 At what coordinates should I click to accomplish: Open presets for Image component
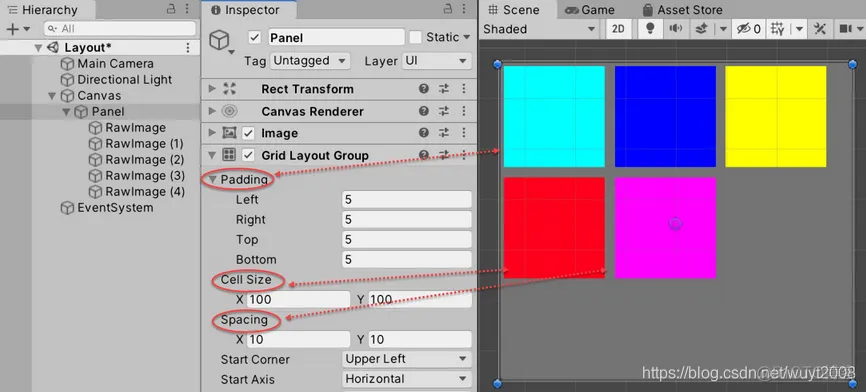pos(443,133)
